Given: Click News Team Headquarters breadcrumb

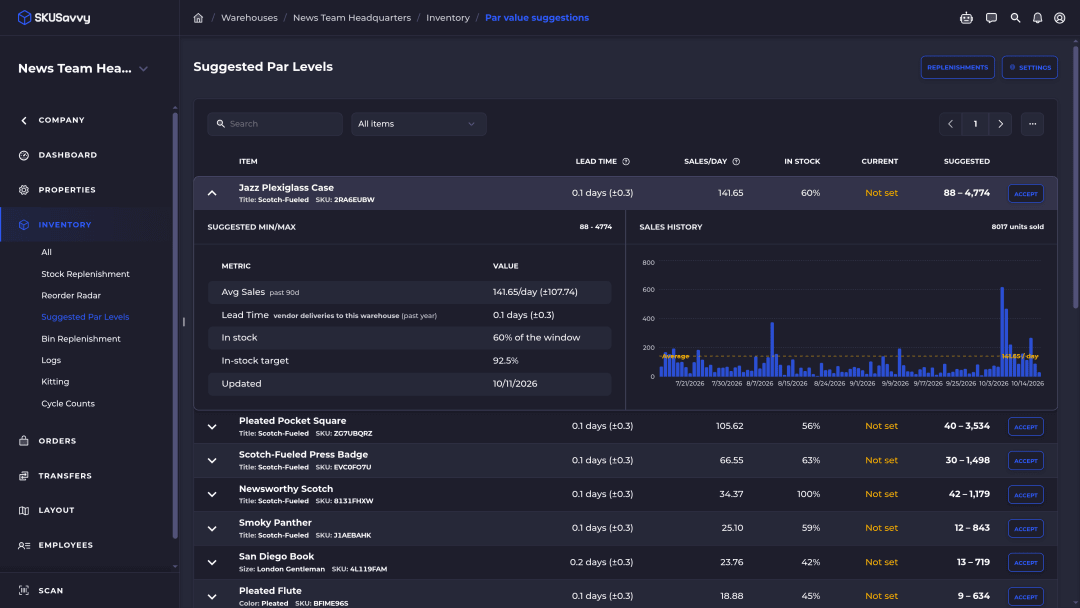Looking at the screenshot, I should pos(352,18).
